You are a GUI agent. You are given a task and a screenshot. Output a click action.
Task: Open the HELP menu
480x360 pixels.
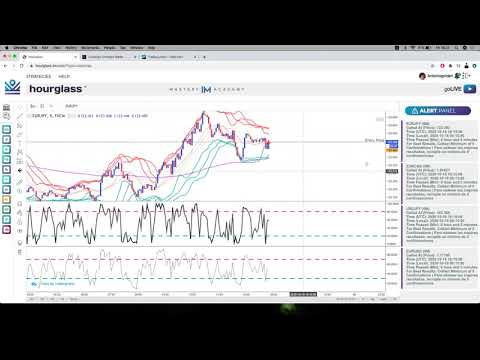pyautogui.click(x=64, y=76)
